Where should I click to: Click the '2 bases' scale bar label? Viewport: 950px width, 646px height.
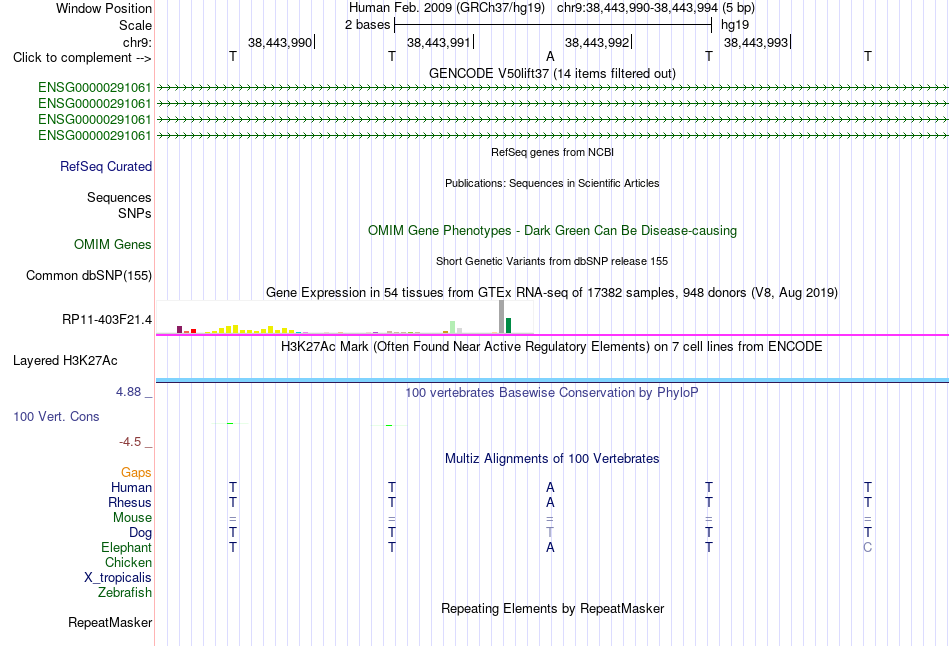point(368,25)
